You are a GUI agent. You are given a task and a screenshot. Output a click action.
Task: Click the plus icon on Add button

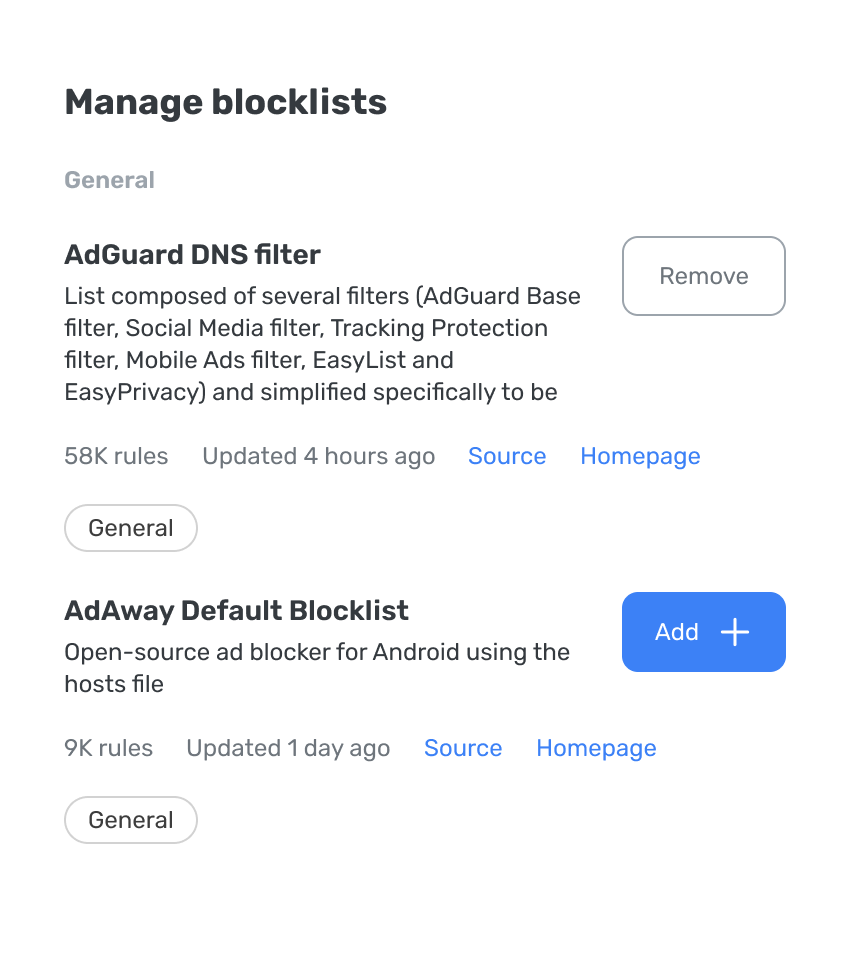tap(735, 632)
